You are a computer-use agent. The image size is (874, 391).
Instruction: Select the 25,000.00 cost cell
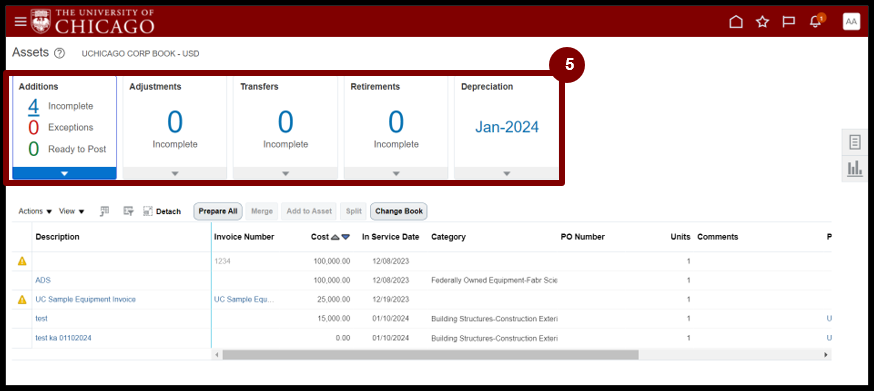(334, 300)
